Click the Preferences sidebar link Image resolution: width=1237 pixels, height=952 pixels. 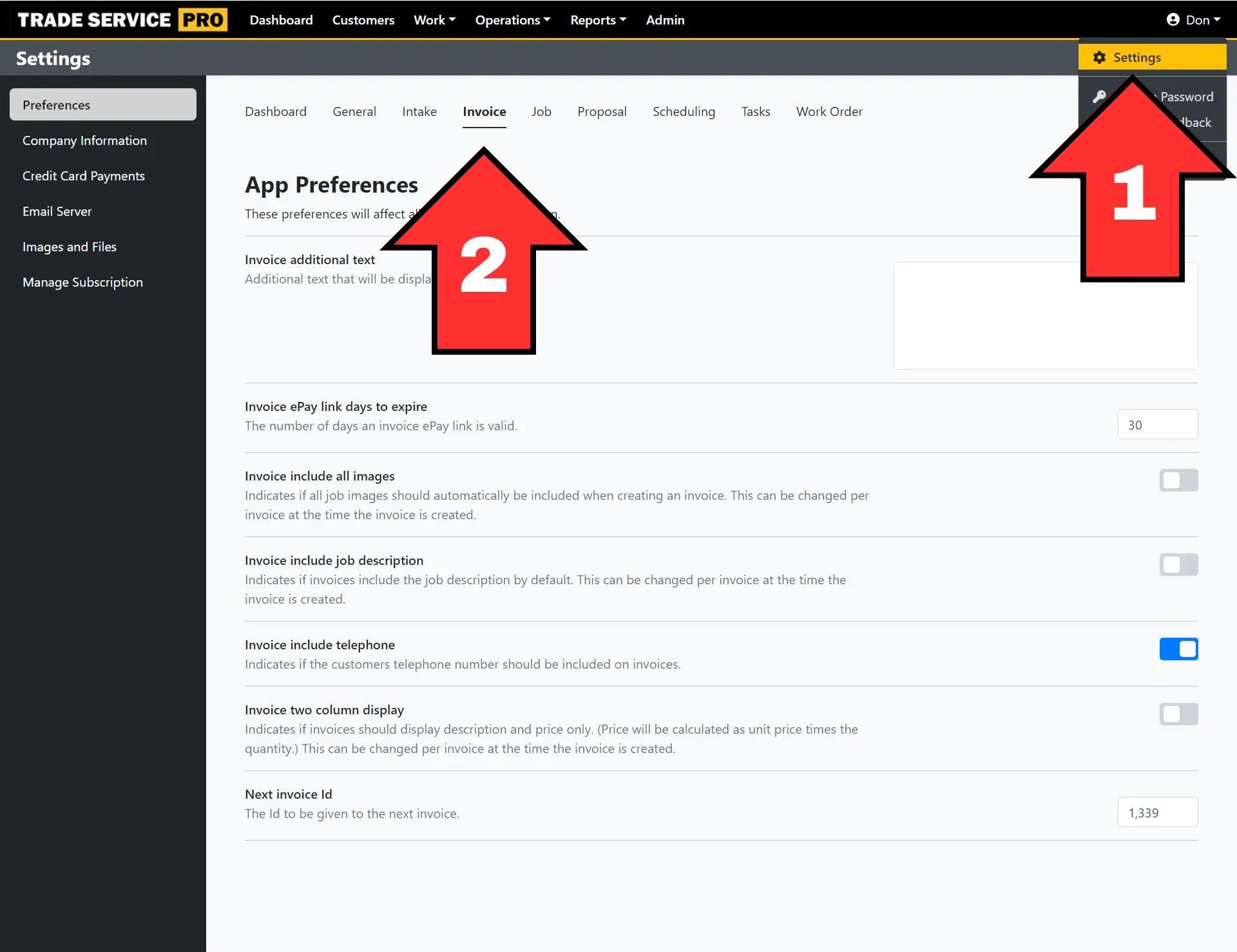(103, 104)
